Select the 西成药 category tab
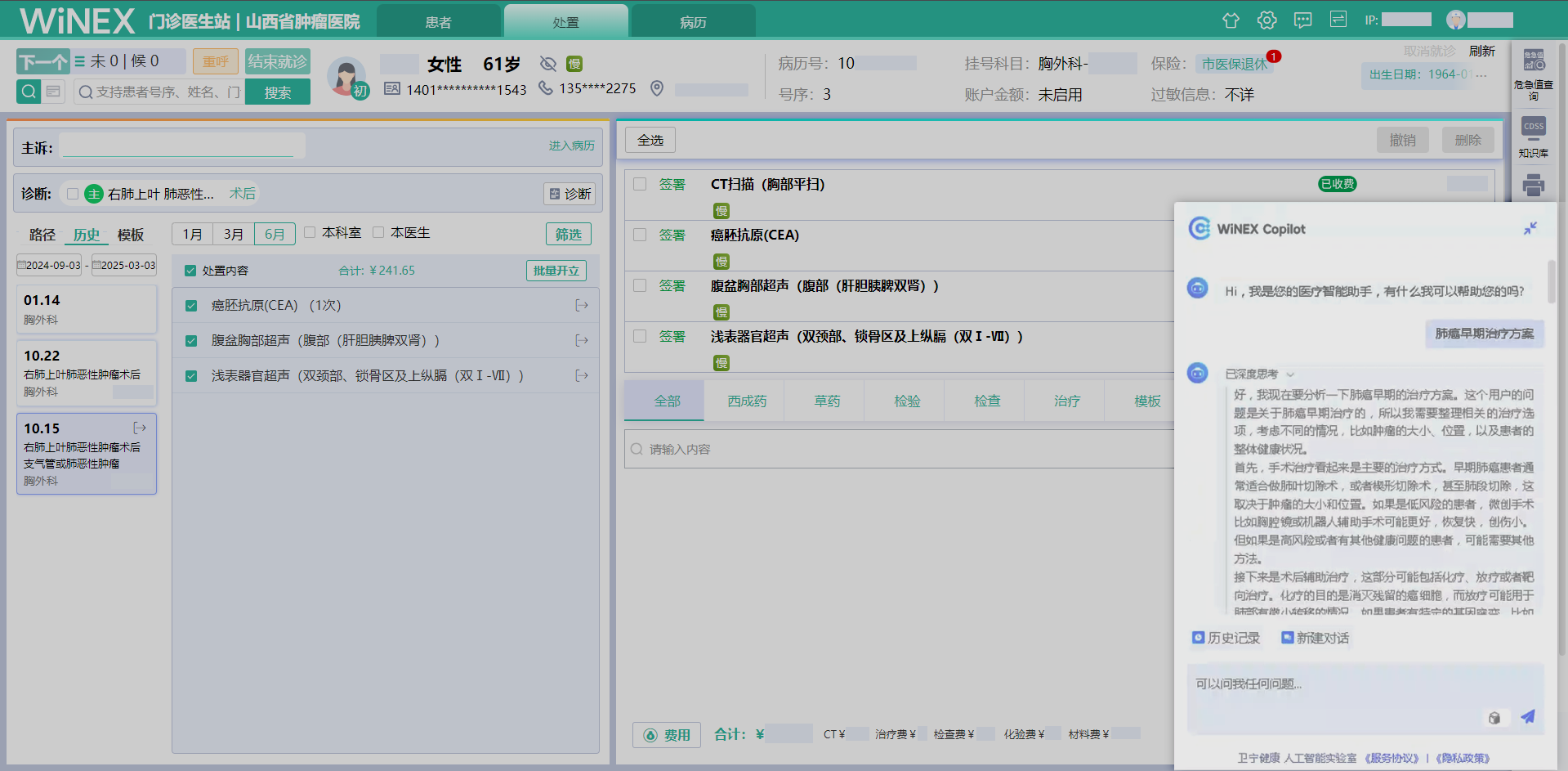Viewport: 1568px width, 771px height. (x=747, y=401)
